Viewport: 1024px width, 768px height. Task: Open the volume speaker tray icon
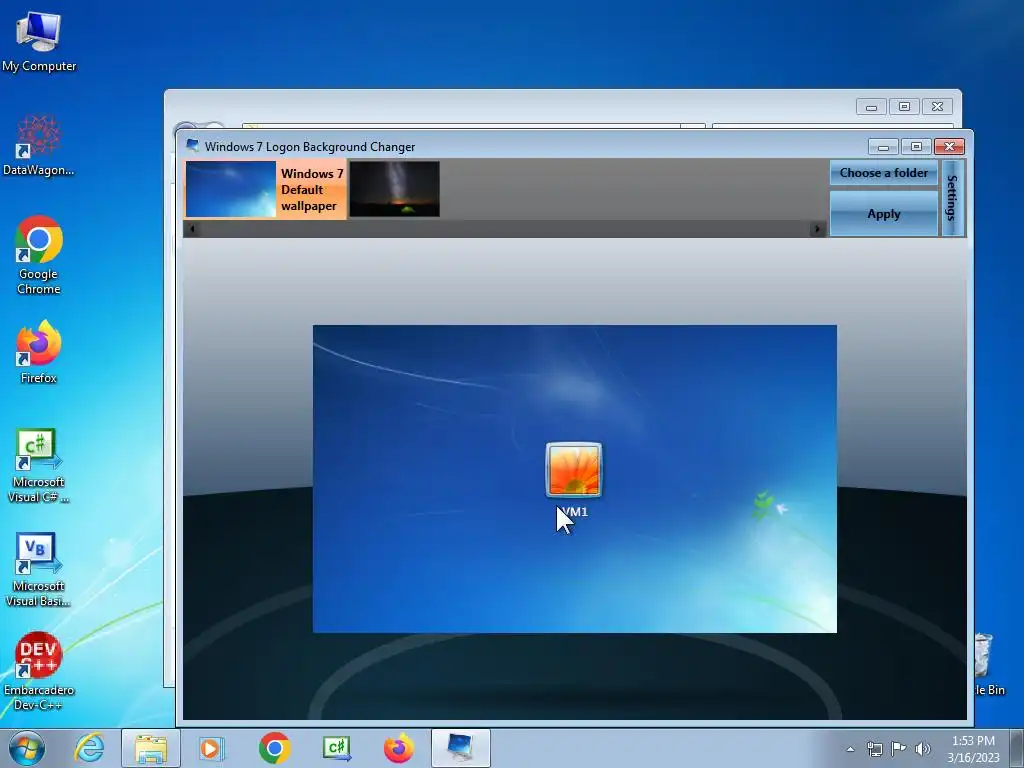923,749
